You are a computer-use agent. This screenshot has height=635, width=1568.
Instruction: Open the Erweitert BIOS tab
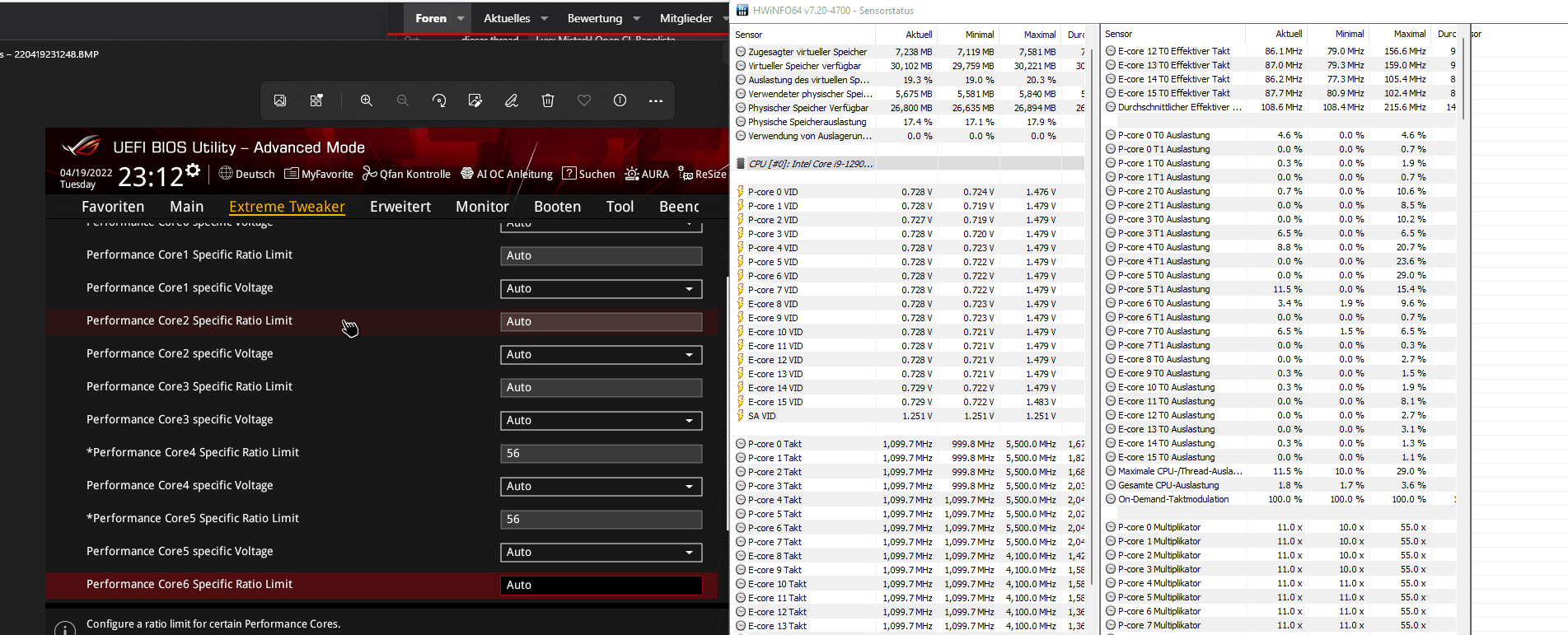[400, 207]
